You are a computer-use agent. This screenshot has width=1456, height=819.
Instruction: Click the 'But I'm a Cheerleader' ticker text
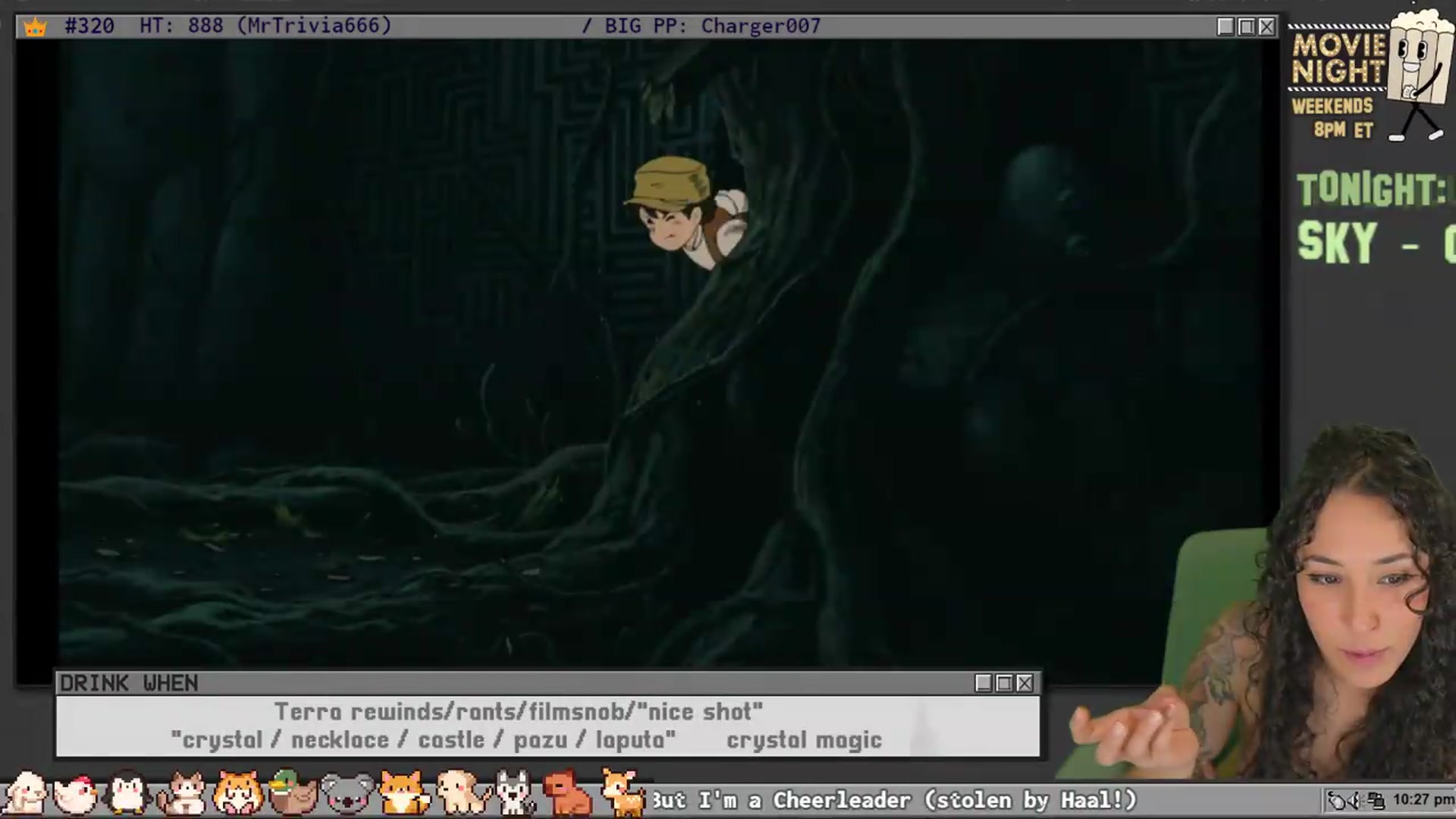(895, 800)
